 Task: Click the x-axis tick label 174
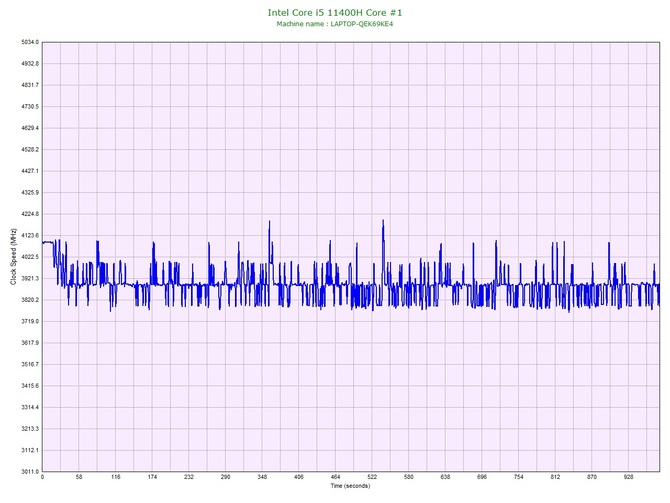tap(153, 477)
